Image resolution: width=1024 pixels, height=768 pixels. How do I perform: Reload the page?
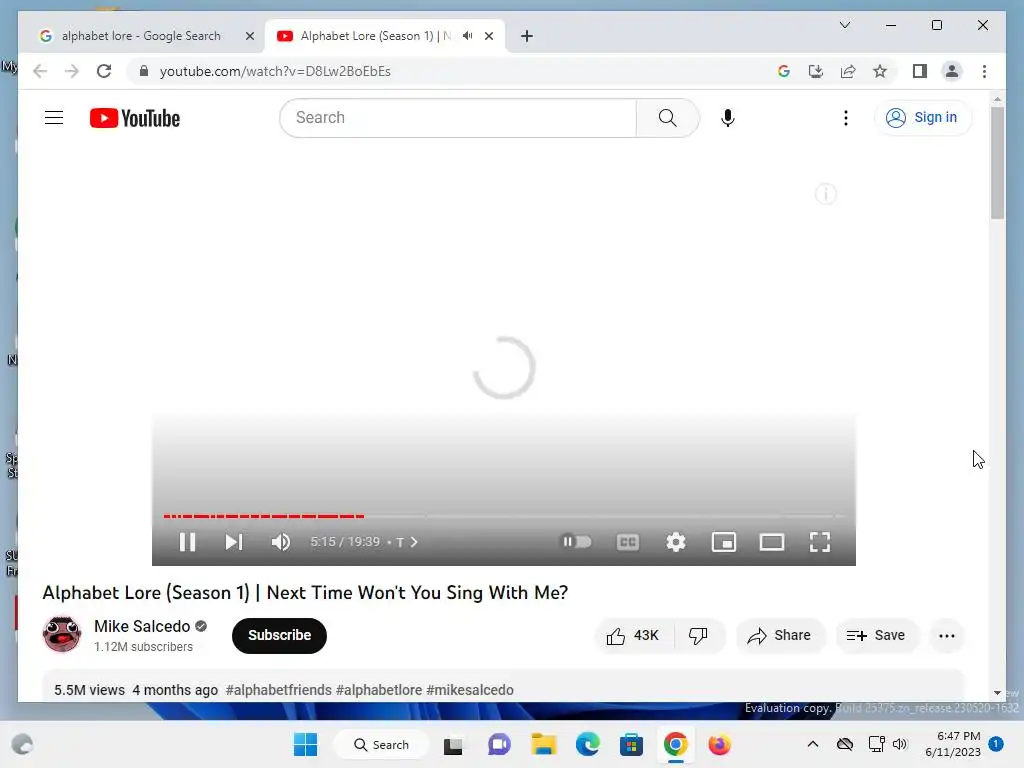tap(104, 71)
